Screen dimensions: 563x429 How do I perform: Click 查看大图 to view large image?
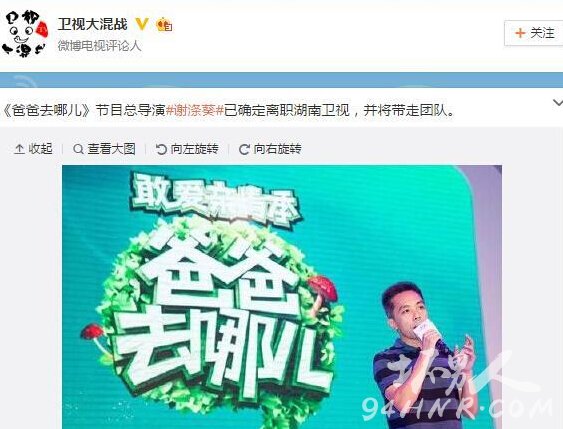click(104, 149)
